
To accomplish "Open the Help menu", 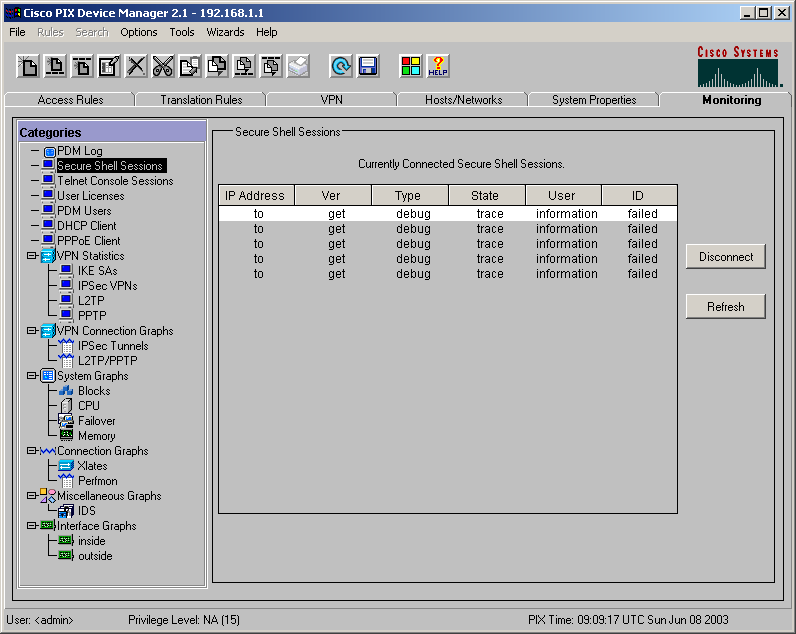I will (x=267, y=32).
